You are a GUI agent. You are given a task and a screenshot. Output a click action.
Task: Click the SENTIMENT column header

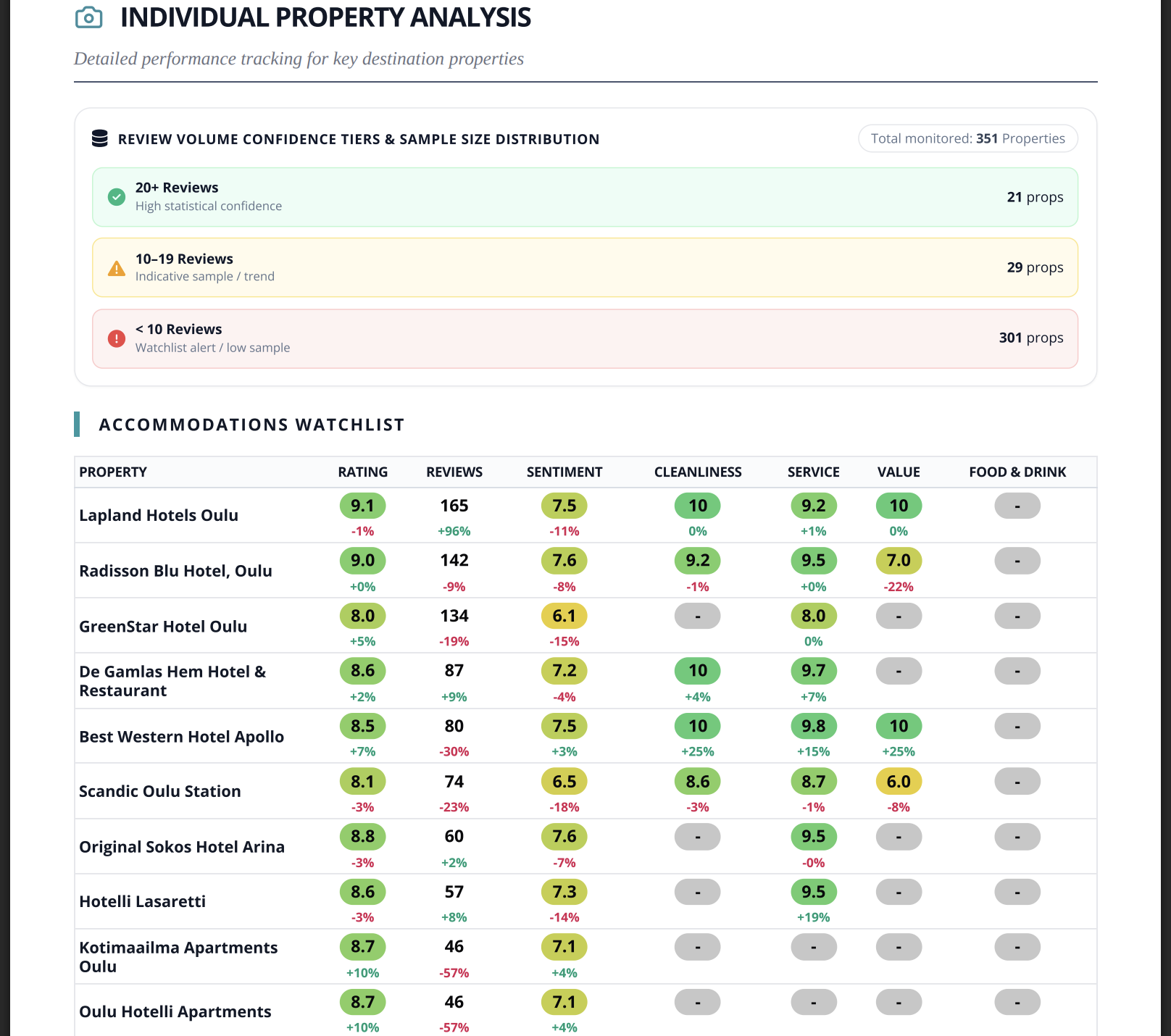click(564, 472)
